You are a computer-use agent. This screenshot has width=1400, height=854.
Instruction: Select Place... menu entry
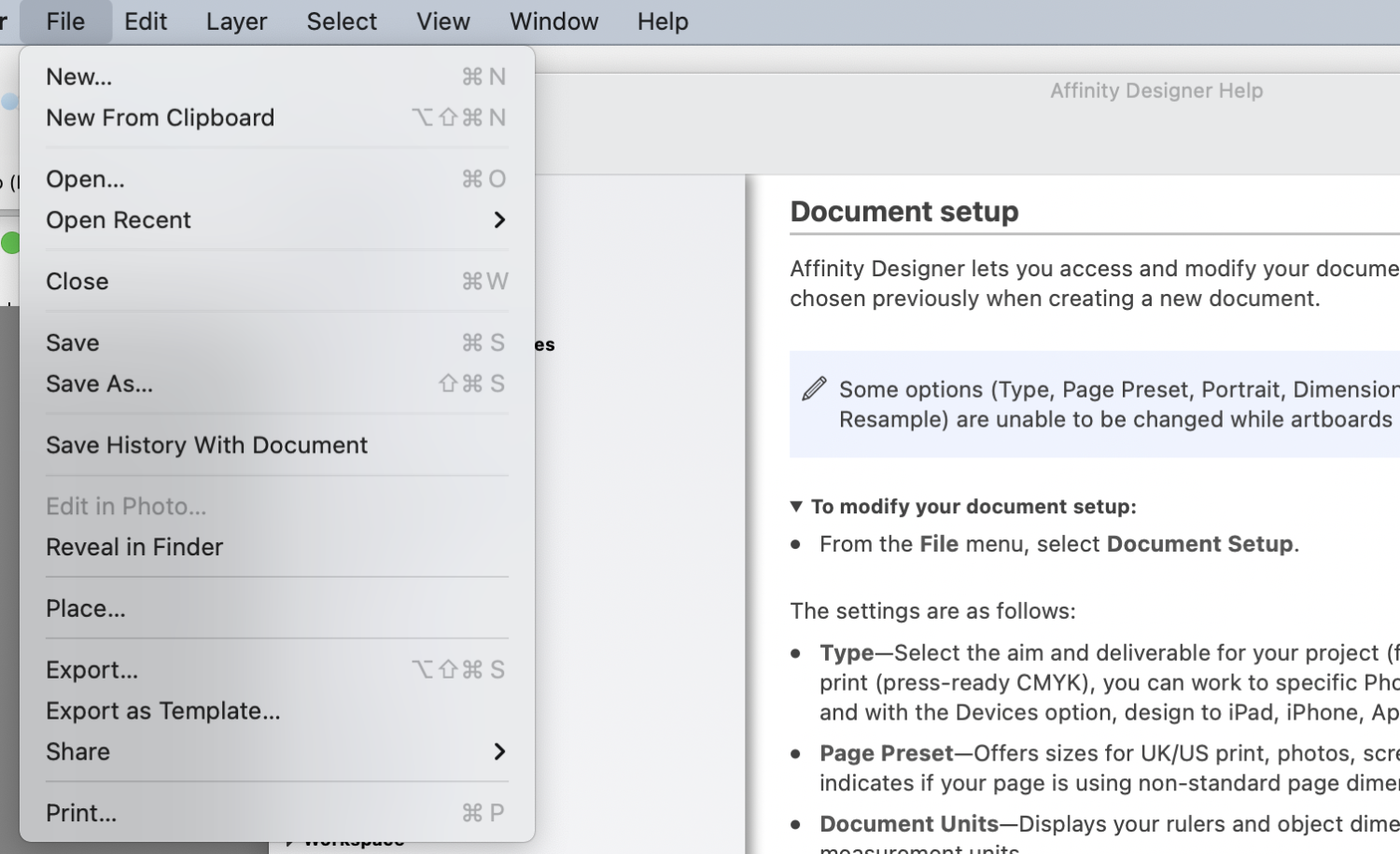coord(277,609)
